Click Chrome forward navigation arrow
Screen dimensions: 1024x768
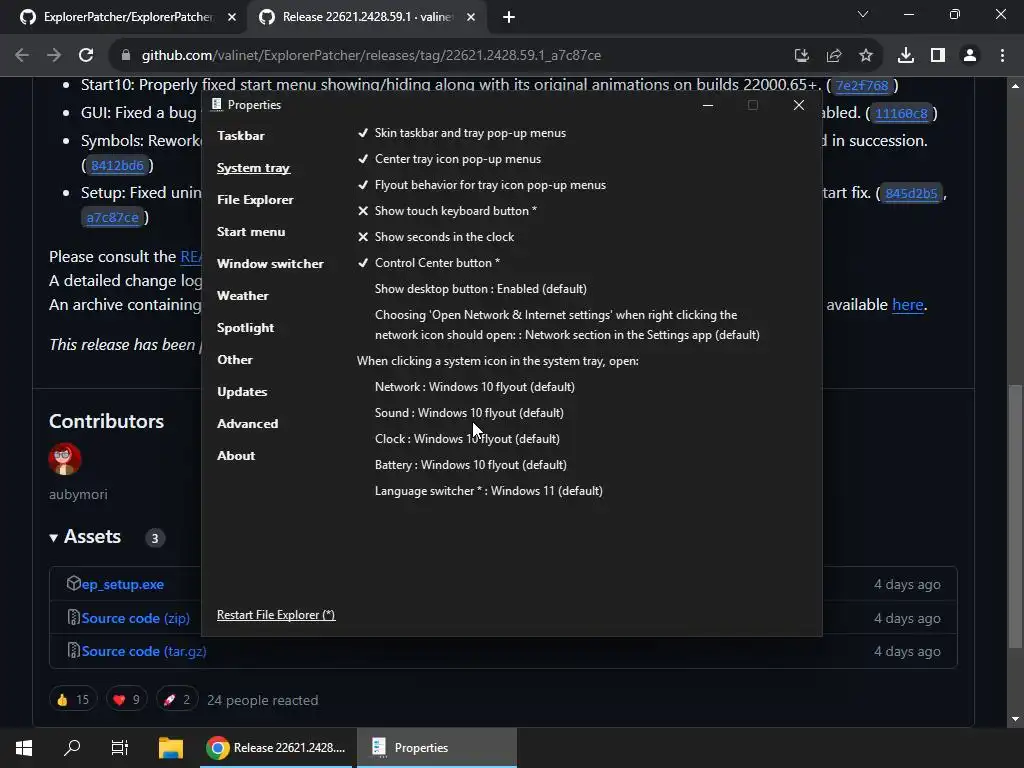(54, 56)
